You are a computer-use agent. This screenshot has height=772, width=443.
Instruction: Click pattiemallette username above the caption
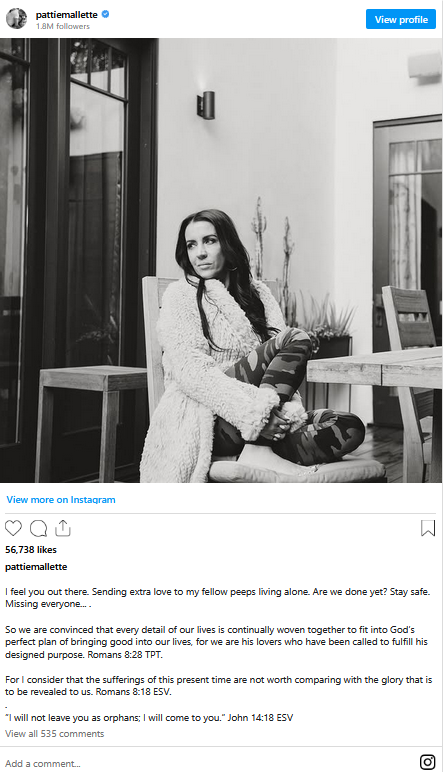click(36, 567)
